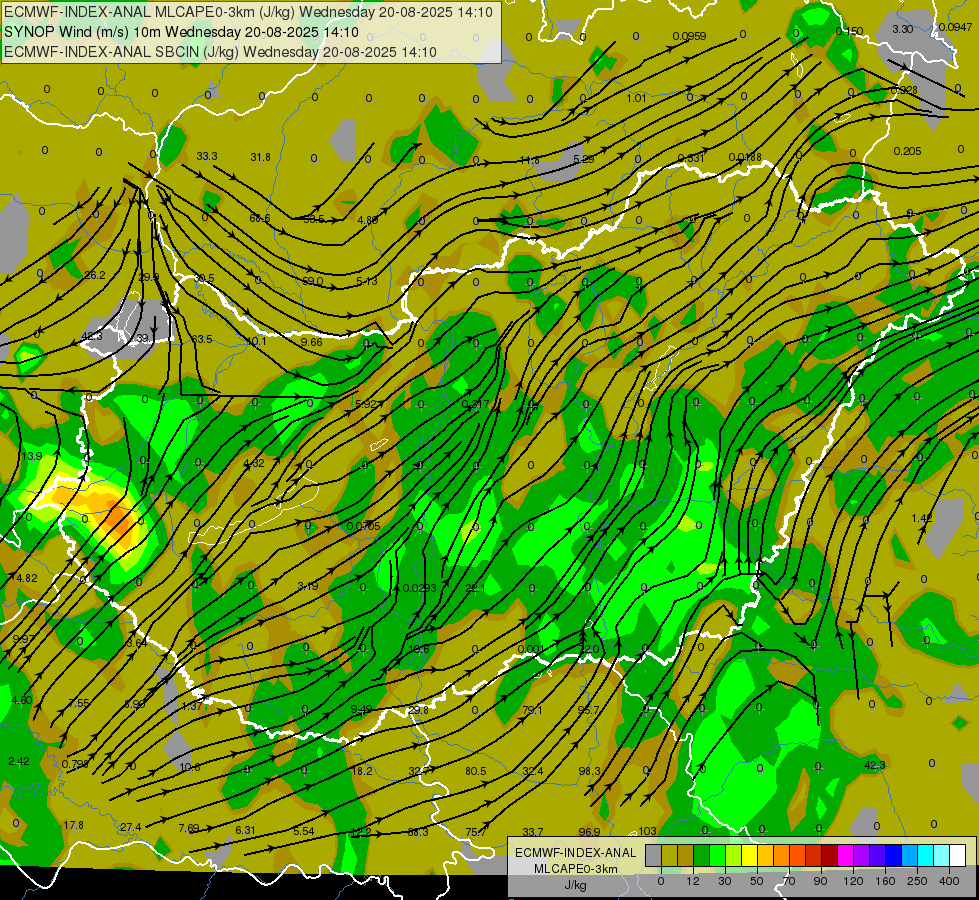Click the legend tick label 120
This screenshot has height=900, width=979.
[x=853, y=881]
